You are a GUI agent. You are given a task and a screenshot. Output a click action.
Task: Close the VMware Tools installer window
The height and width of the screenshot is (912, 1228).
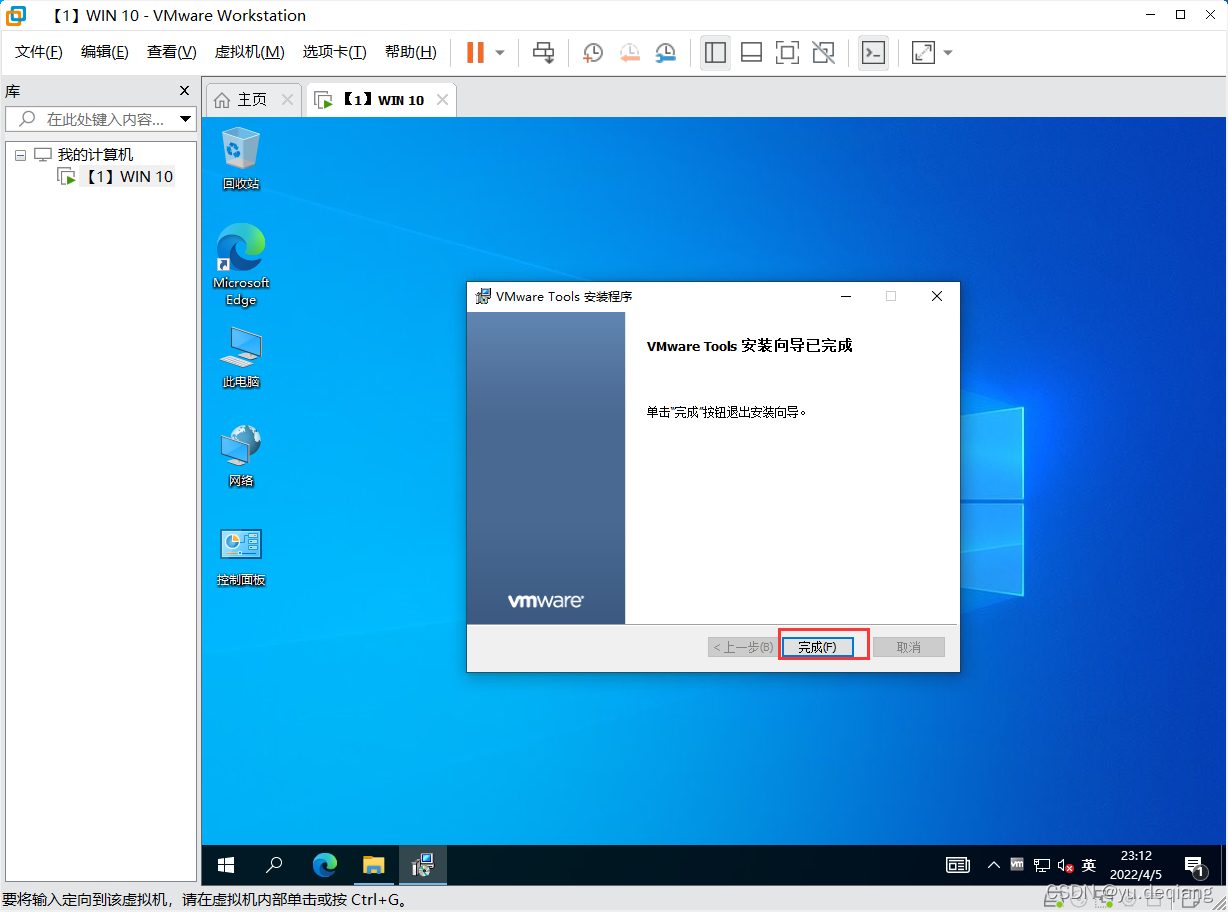coord(937,296)
